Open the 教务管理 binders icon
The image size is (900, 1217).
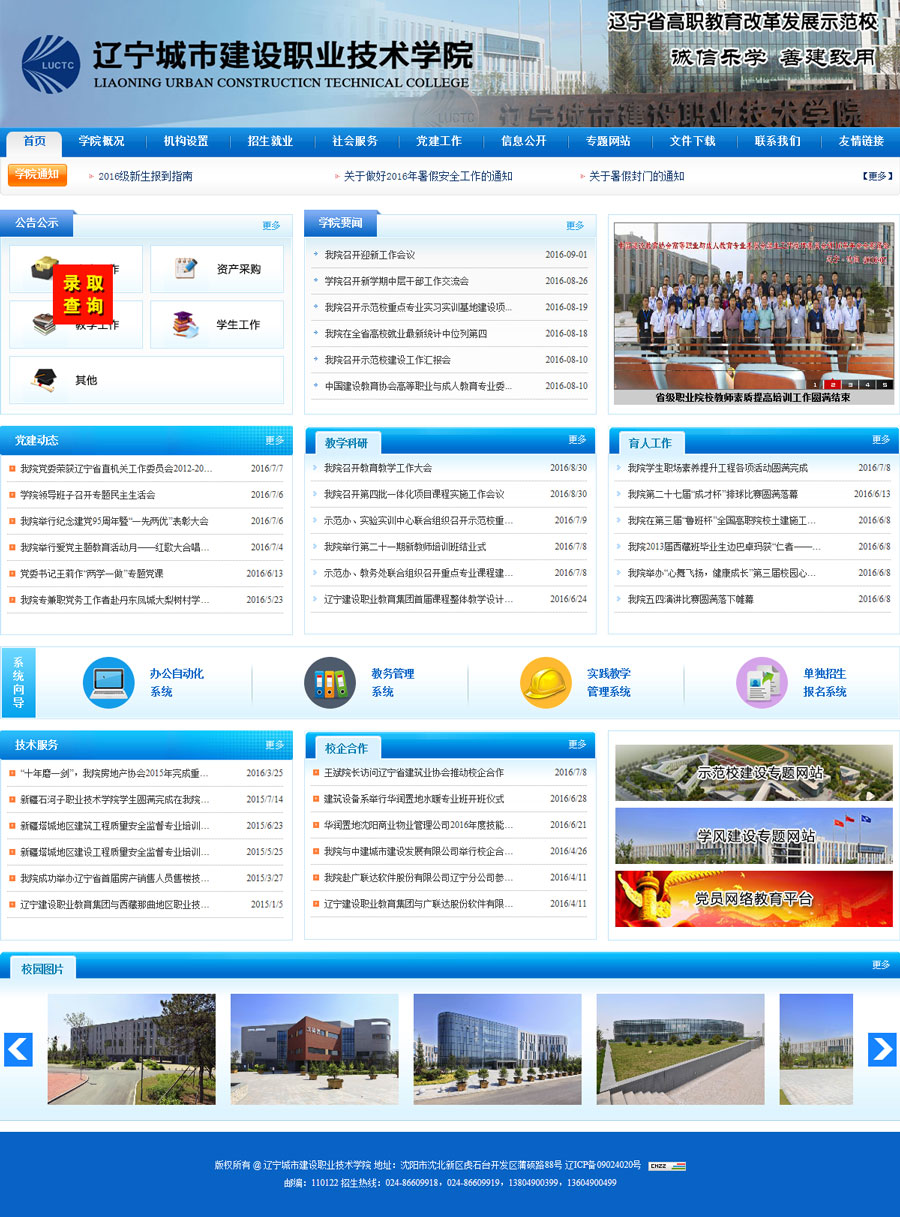tap(330, 683)
